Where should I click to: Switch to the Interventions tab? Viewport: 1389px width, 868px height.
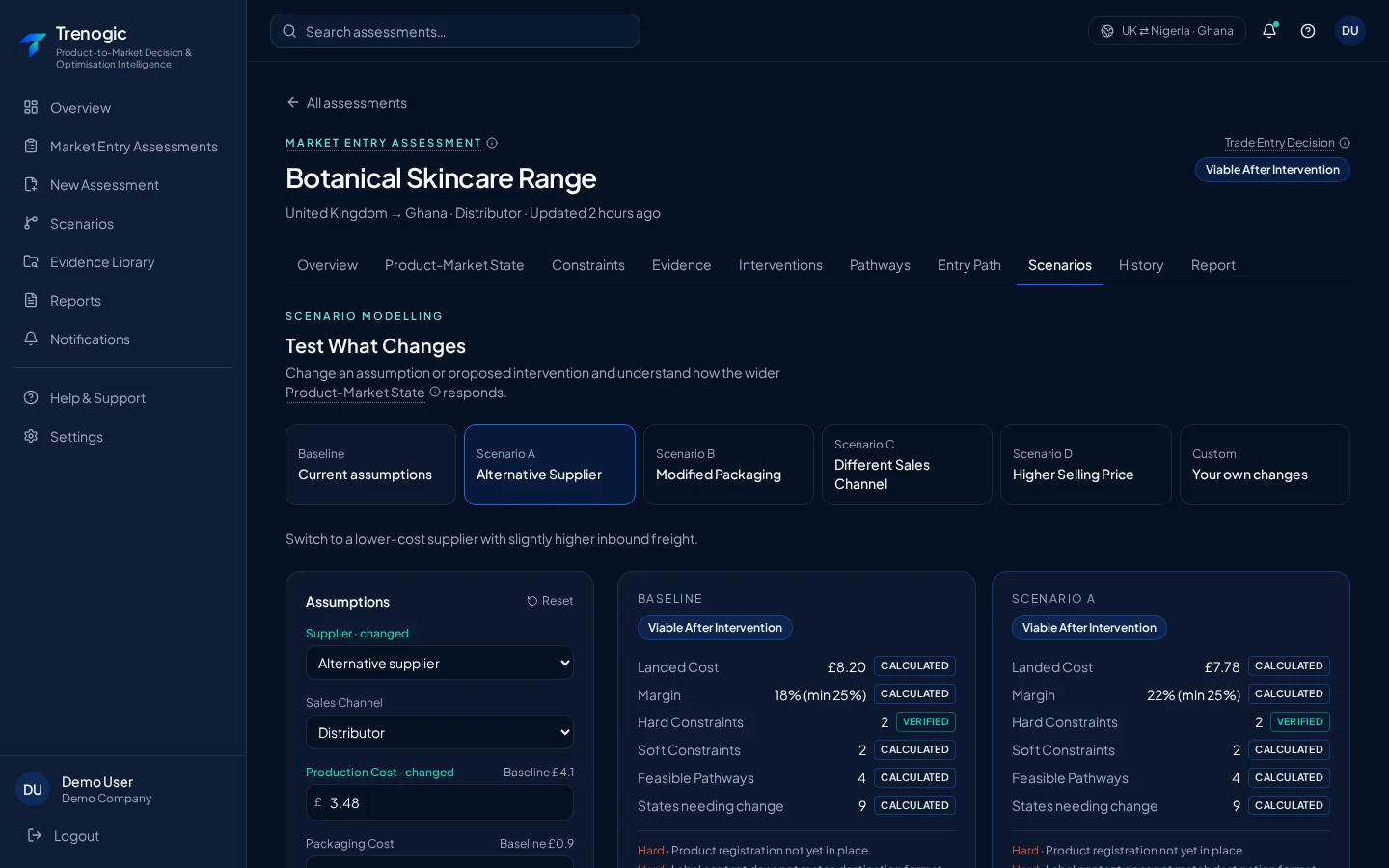pos(780,265)
